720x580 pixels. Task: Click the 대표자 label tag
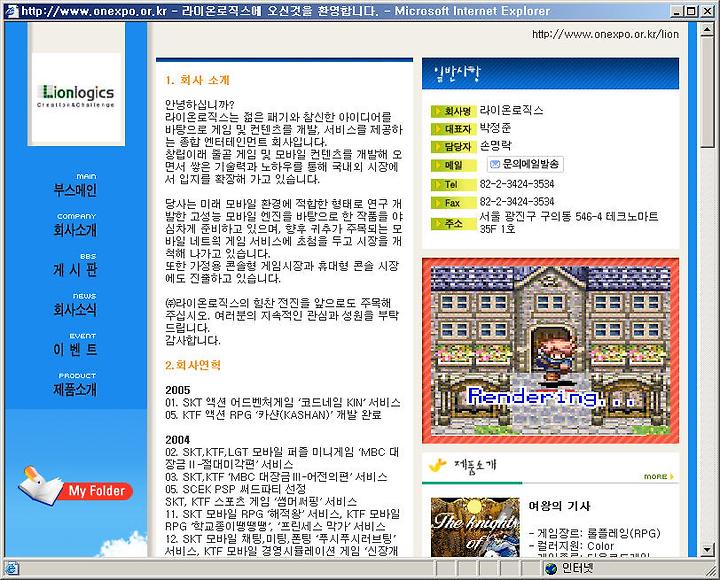click(454, 129)
